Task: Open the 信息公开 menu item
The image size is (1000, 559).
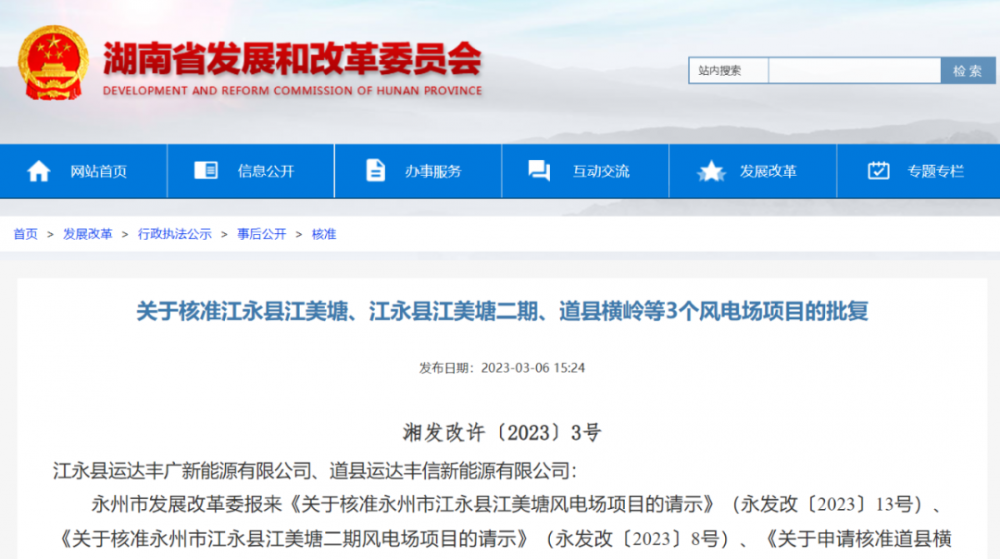Action: pos(251,171)
